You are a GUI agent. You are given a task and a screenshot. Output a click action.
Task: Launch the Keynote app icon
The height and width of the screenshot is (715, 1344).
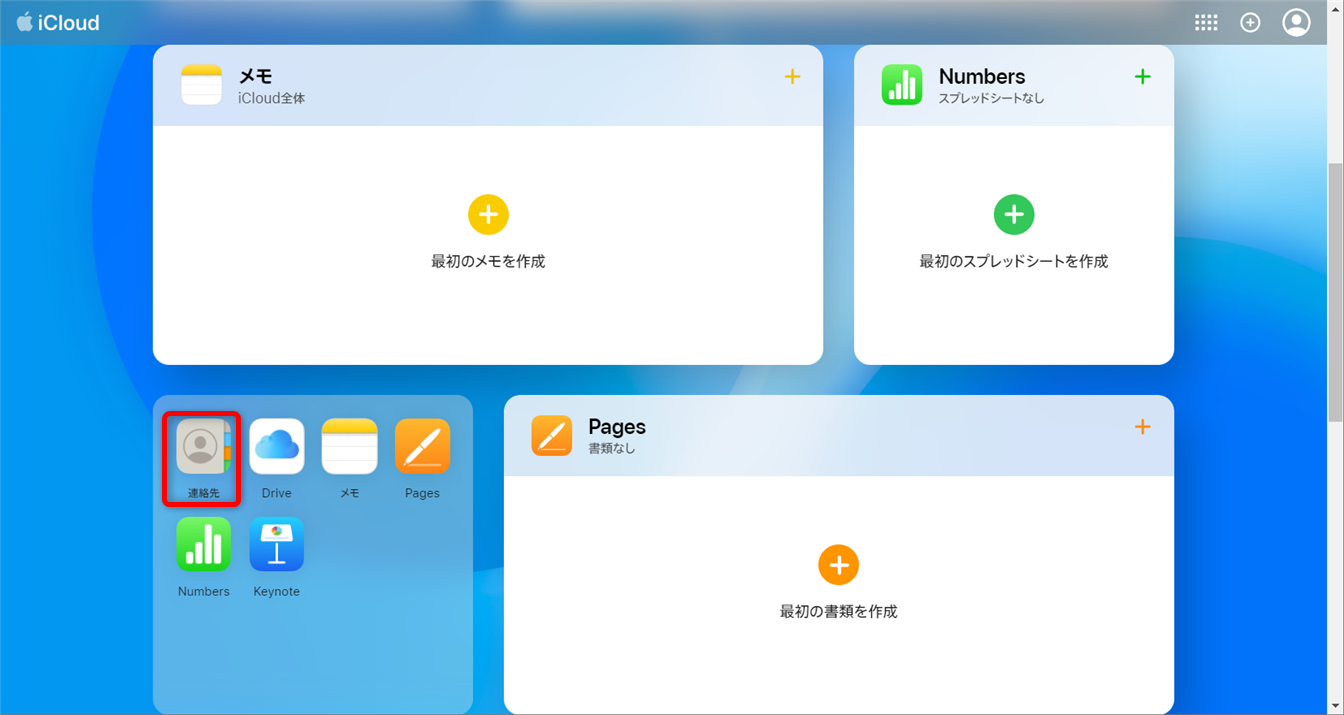click(277, 545)
